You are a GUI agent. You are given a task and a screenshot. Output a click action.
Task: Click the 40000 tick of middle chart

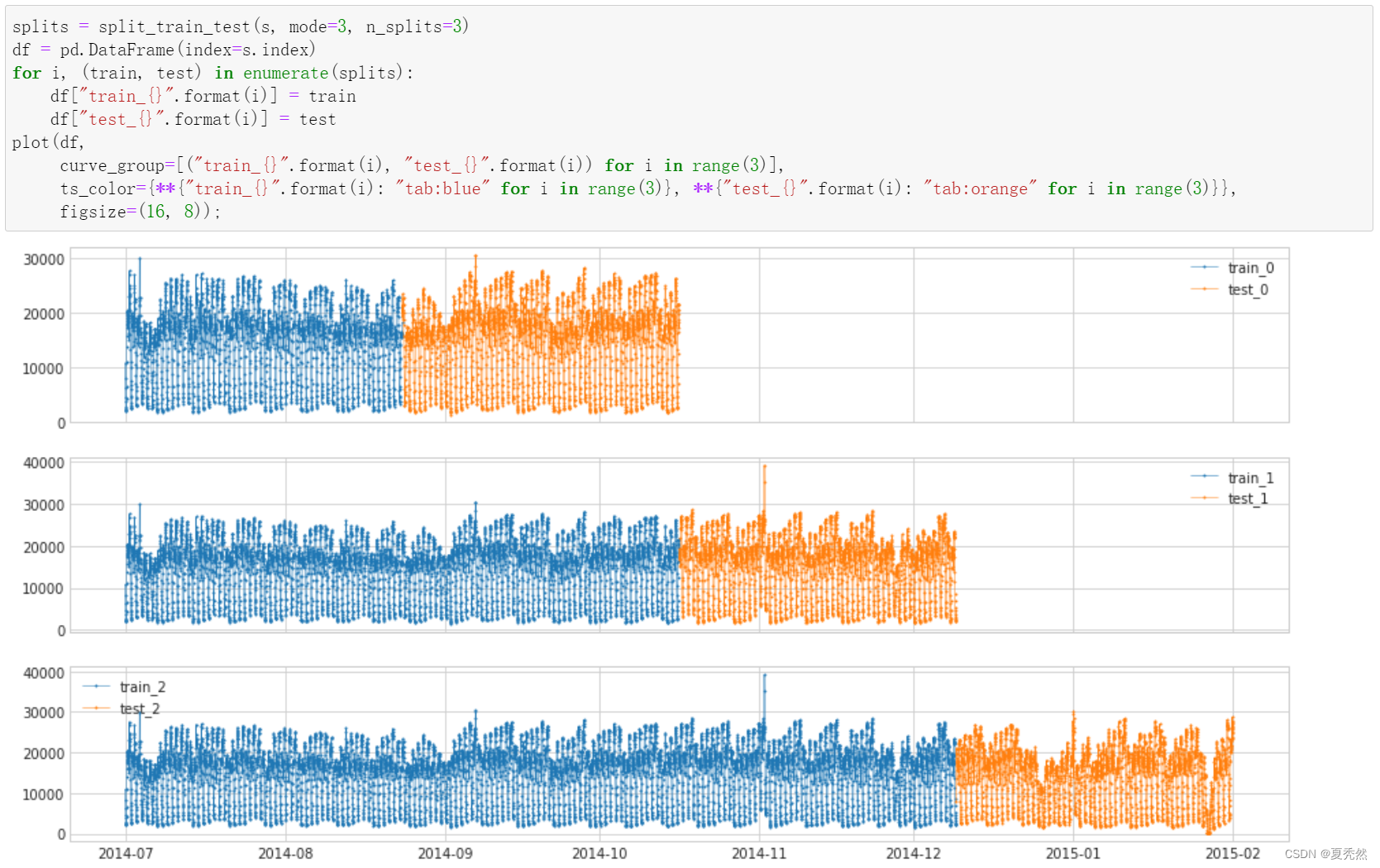point(44,463)
